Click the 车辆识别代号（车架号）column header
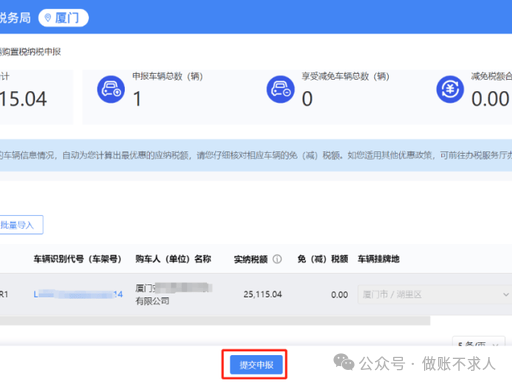The image size is (512, 384). 77,259
